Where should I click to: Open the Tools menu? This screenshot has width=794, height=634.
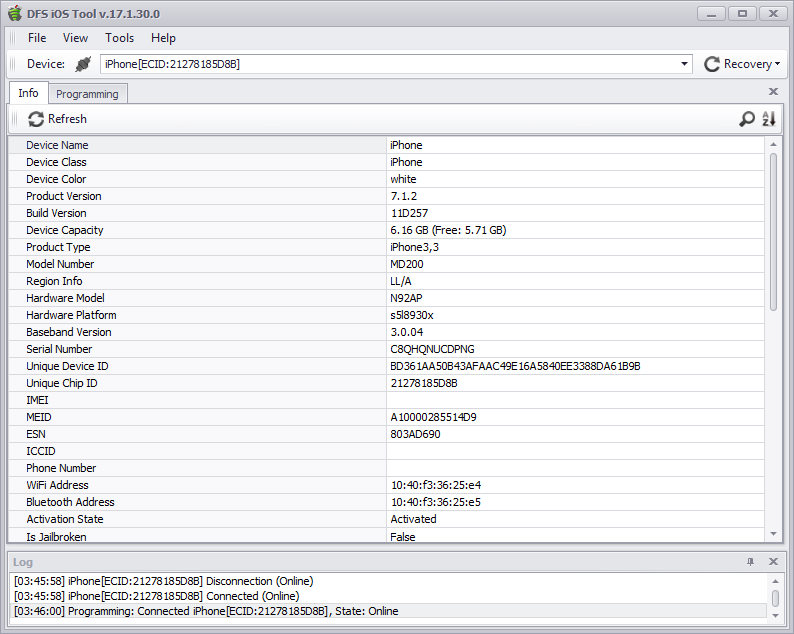tap(120, 38)
